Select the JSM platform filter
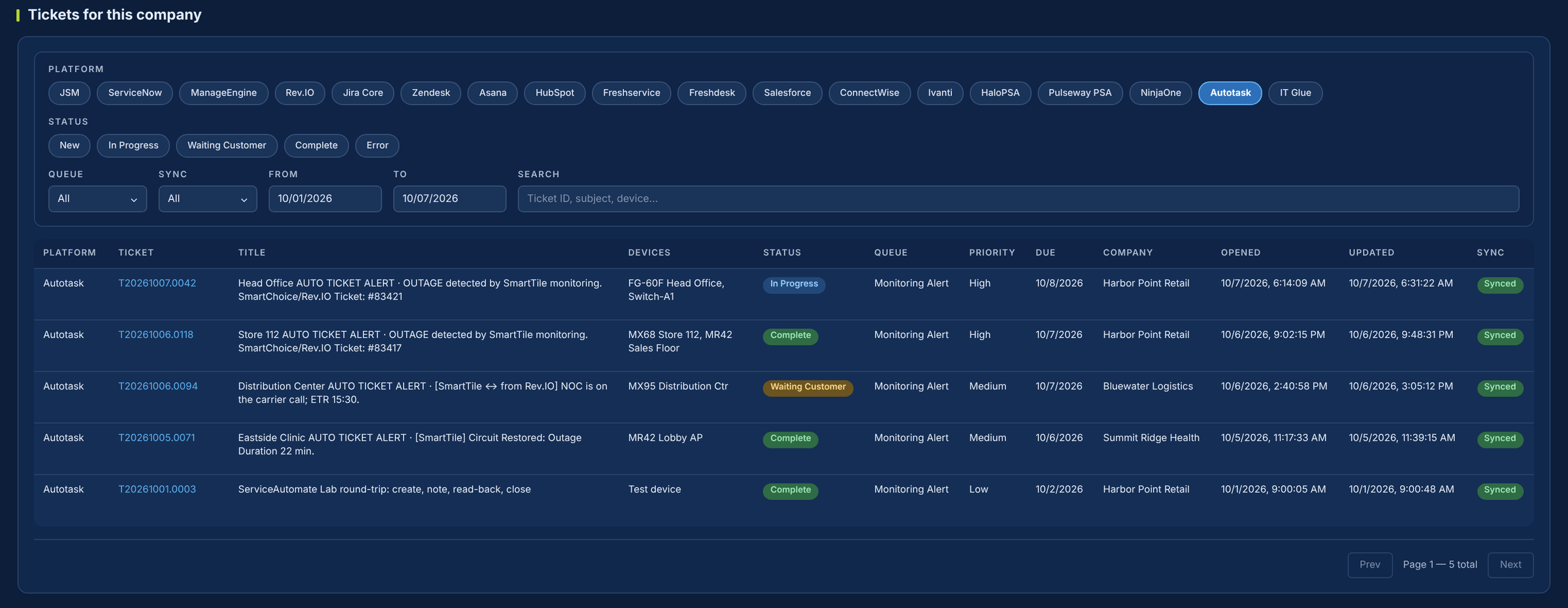The image size is (1568, 608). point(69,93)
